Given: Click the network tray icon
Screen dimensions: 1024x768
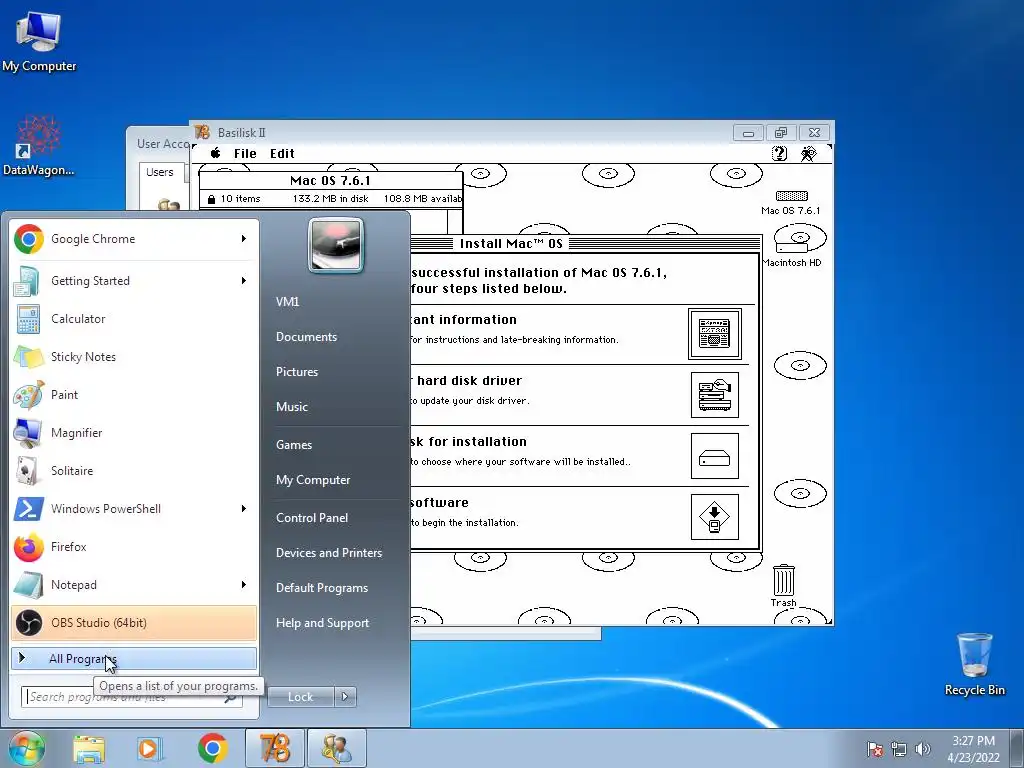Looking at the screenshot, I should click(899, 749).
